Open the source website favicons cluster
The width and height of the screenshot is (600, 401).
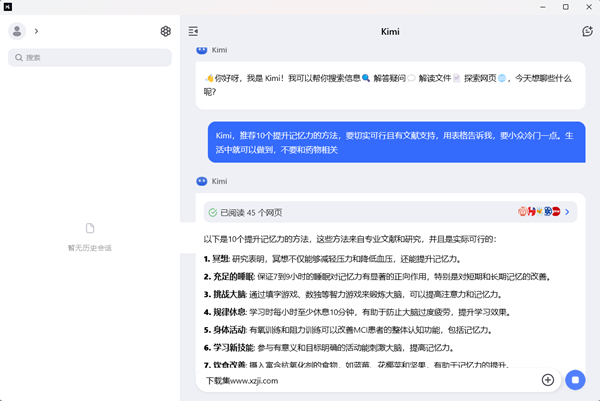[x=539, y=211]
